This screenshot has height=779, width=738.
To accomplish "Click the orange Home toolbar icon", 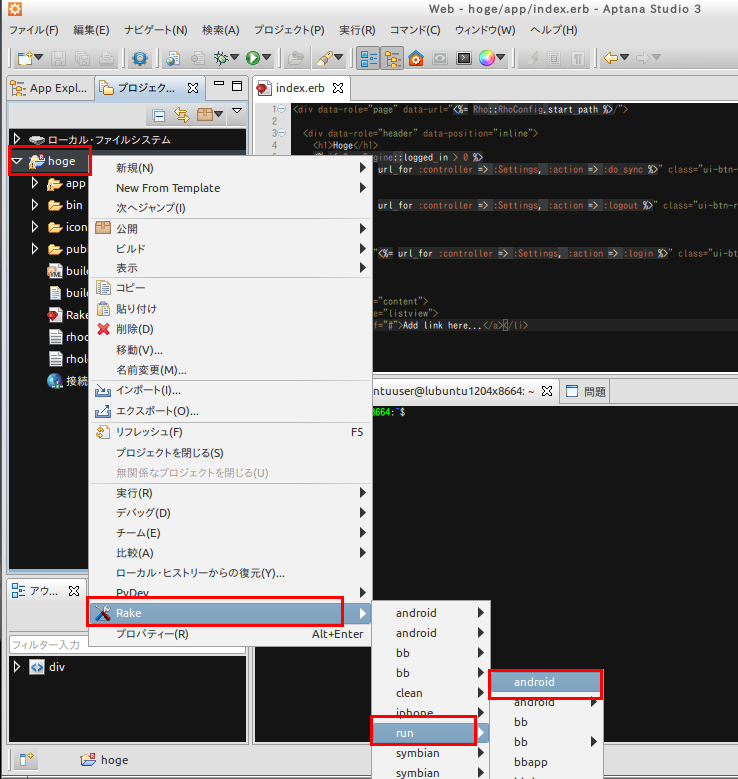I will (416, 58).
